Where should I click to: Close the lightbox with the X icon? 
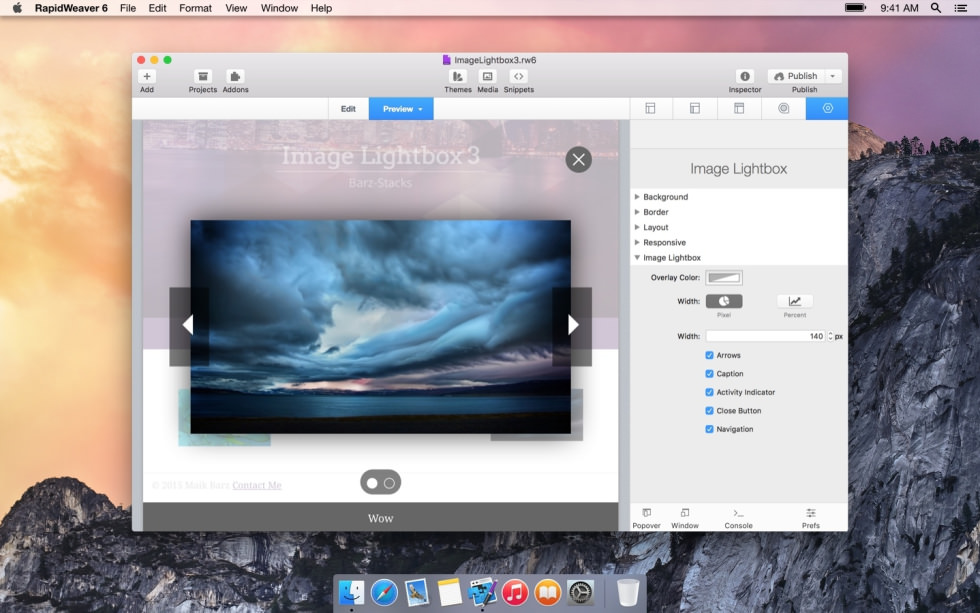coord(579,159)
